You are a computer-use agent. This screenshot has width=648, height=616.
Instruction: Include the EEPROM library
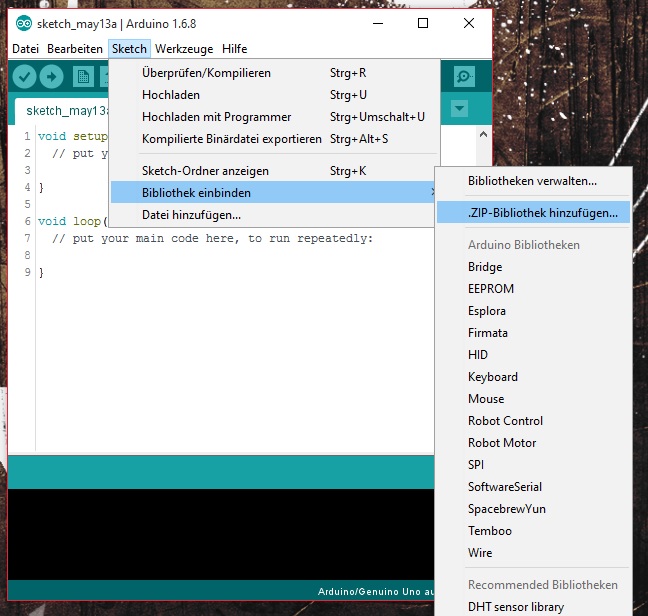[533, 289]
